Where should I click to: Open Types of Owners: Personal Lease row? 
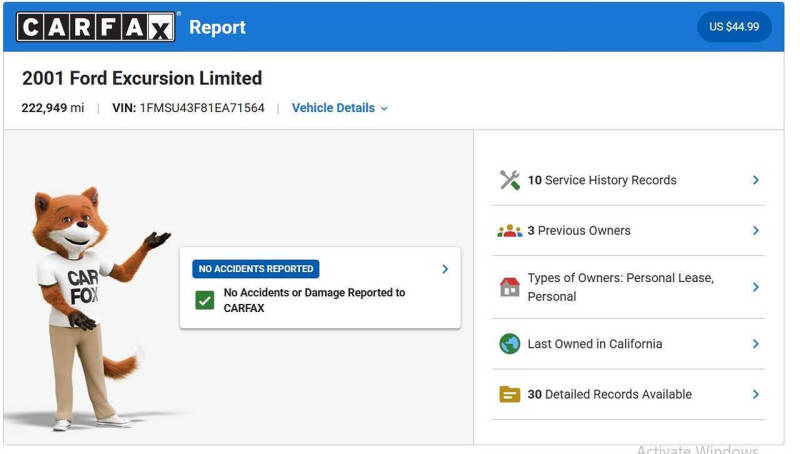(x=629, y=287)
